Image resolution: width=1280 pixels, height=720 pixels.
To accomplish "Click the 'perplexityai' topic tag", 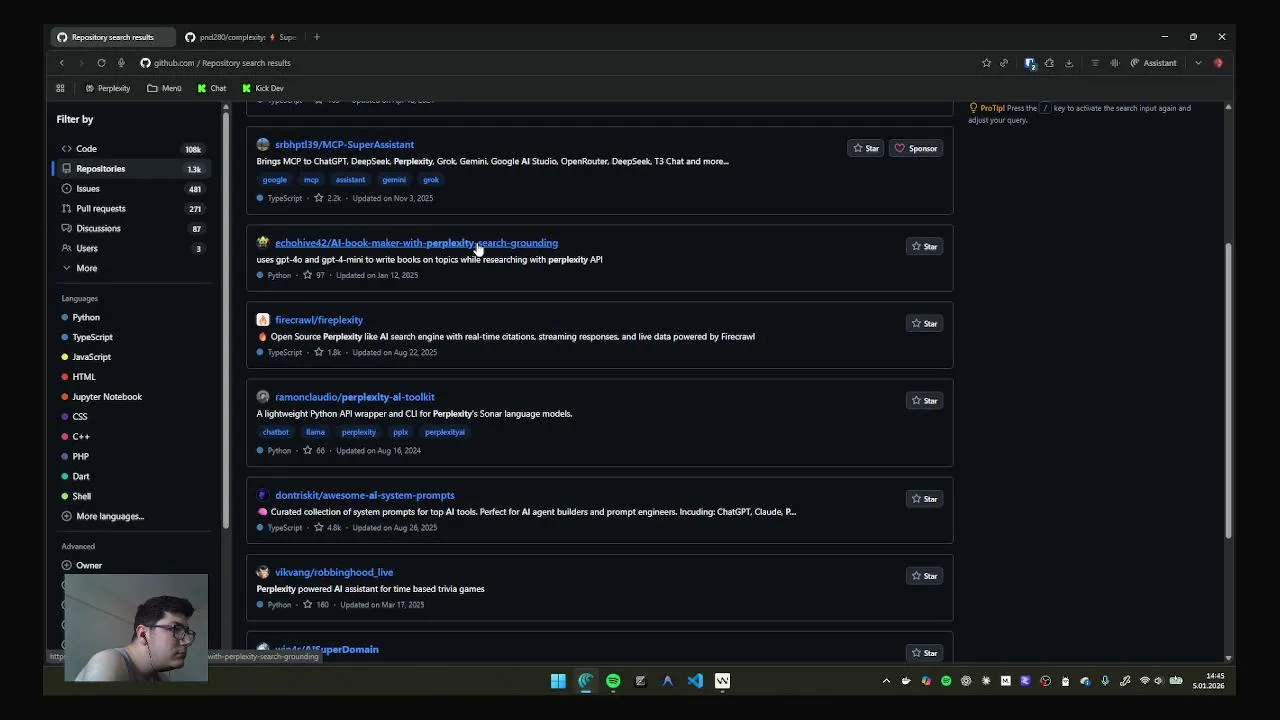I will pos(445,432).
